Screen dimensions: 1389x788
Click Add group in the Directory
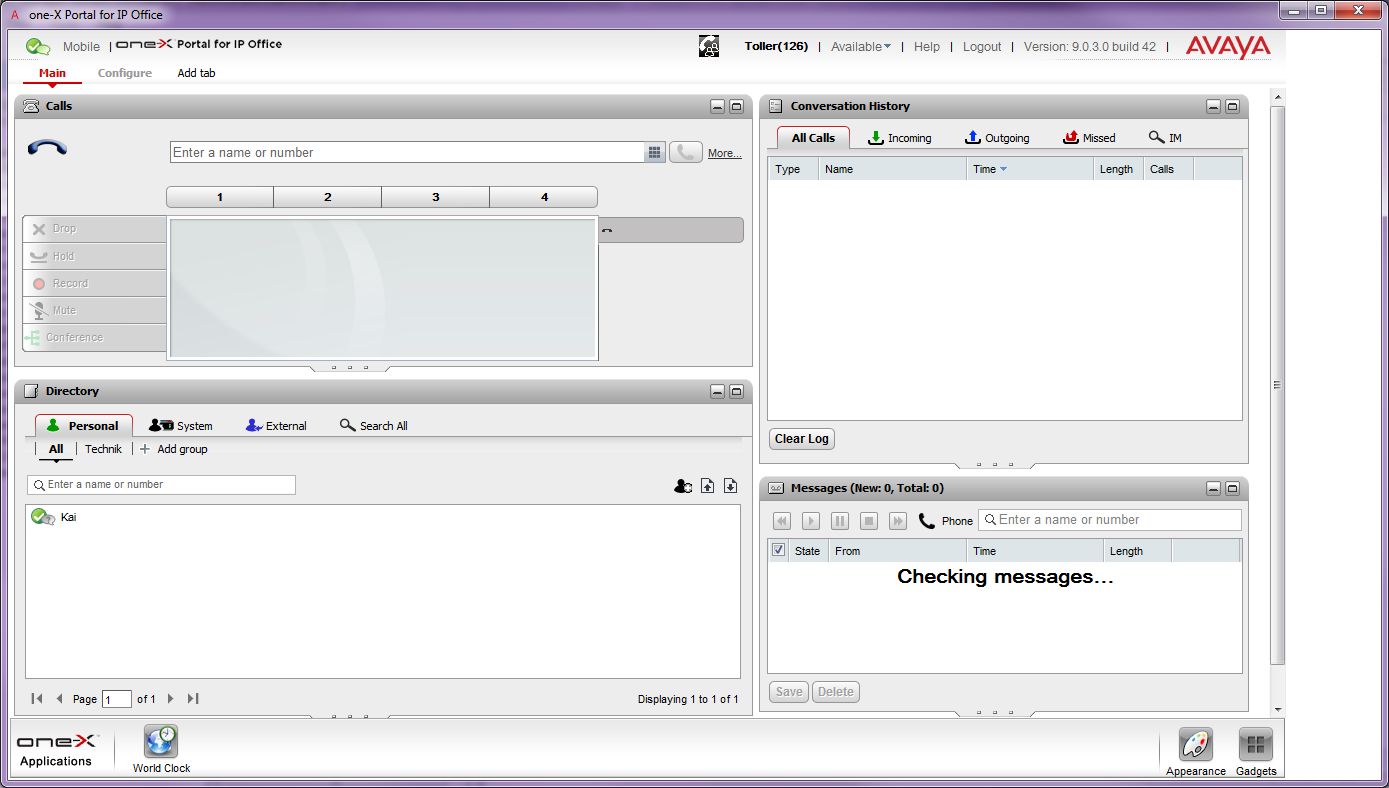click(174, 449)
